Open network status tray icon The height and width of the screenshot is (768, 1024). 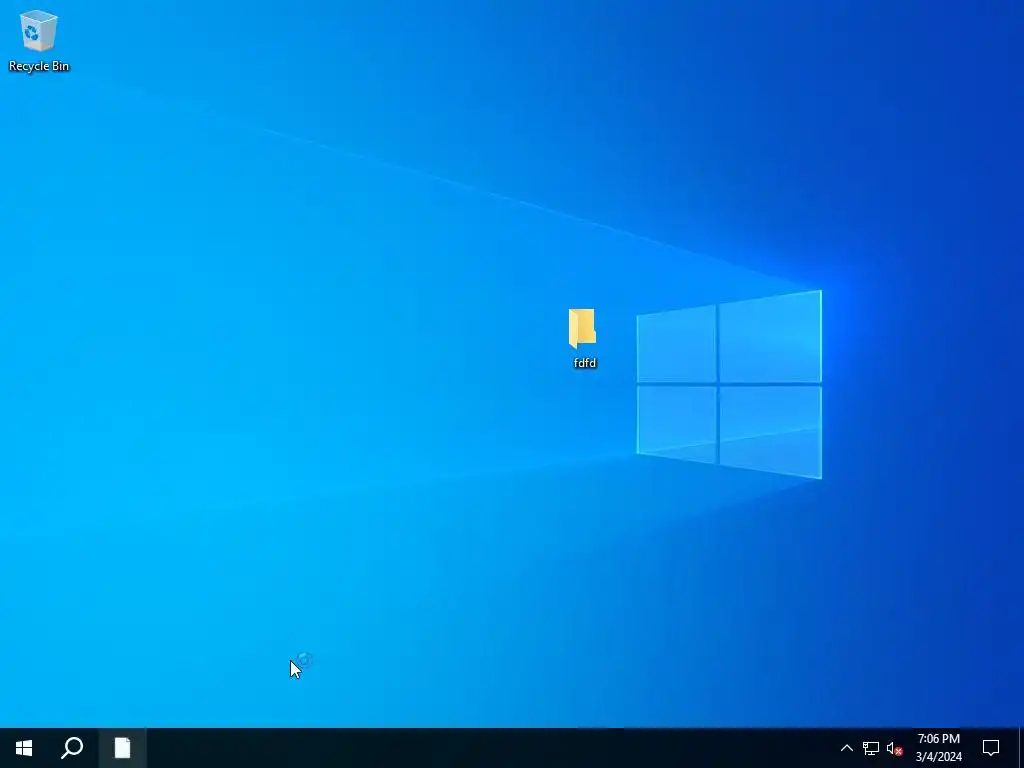coord(871,748)
